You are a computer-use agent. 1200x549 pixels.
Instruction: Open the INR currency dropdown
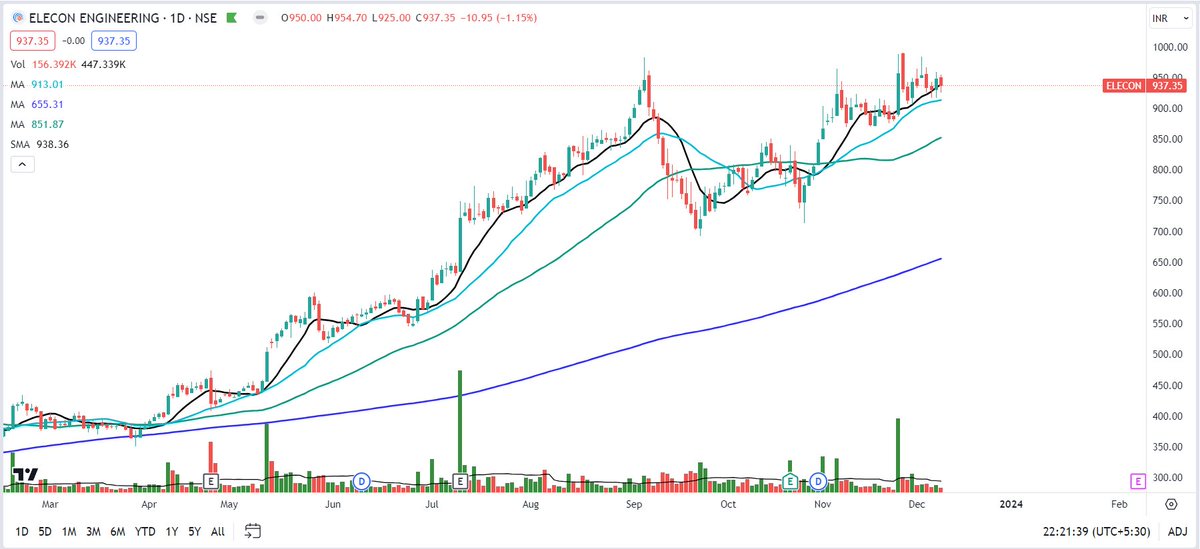pos(1171,19)
